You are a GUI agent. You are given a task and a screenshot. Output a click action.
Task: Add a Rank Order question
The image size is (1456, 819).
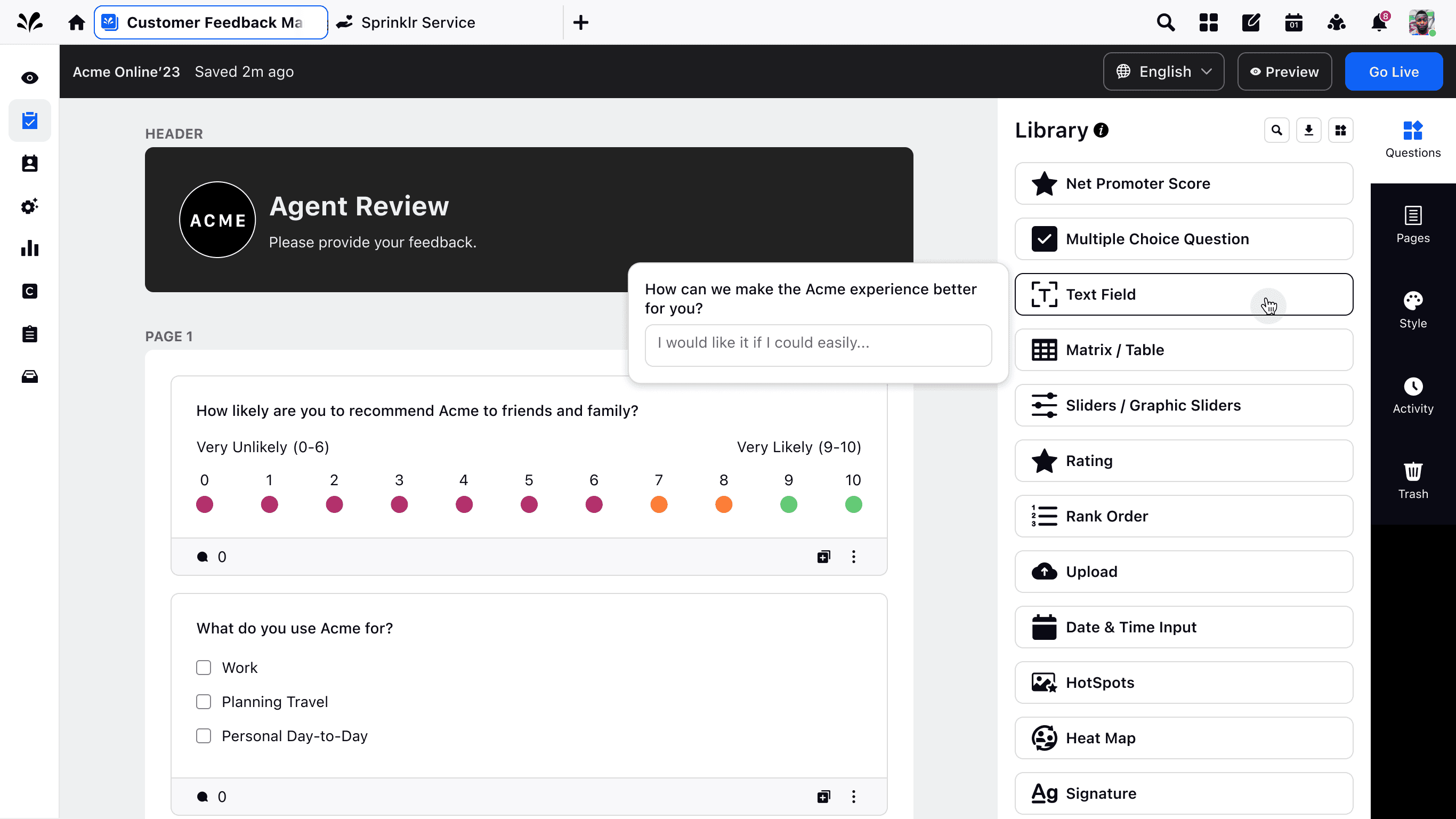(x=1184, y=516)
